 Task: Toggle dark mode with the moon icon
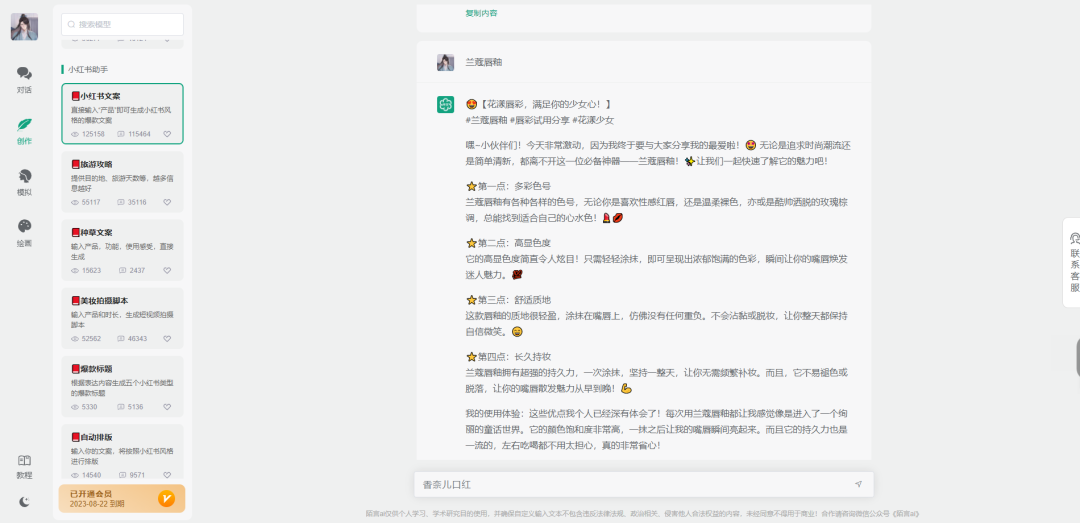pyautogui.click(x=24, y=502)
